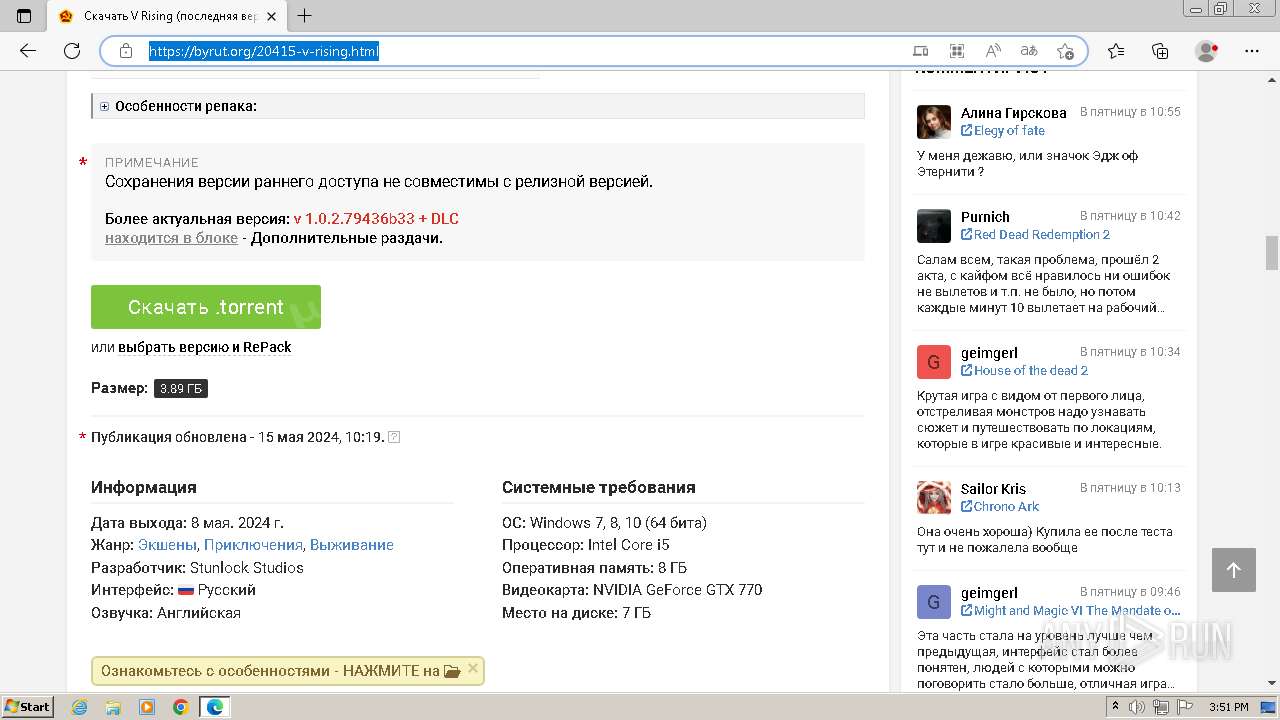The image size is (1280, 720).
Task: Click the browser Back arrow
Action: 28,51
